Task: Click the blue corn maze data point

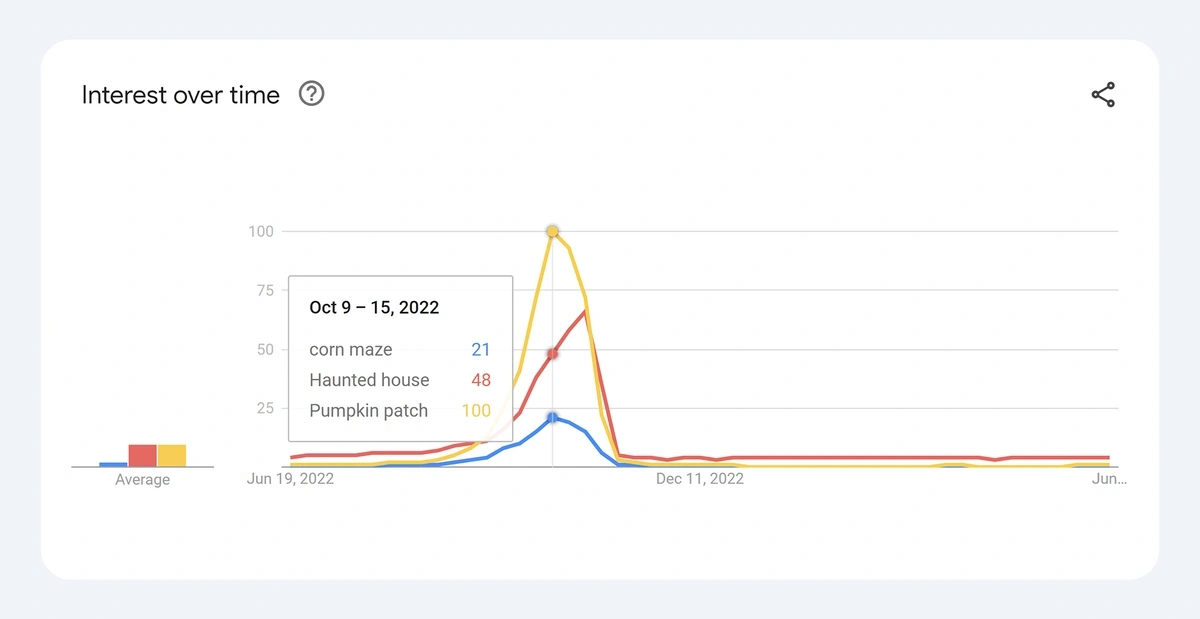Action: pos(552,417)
